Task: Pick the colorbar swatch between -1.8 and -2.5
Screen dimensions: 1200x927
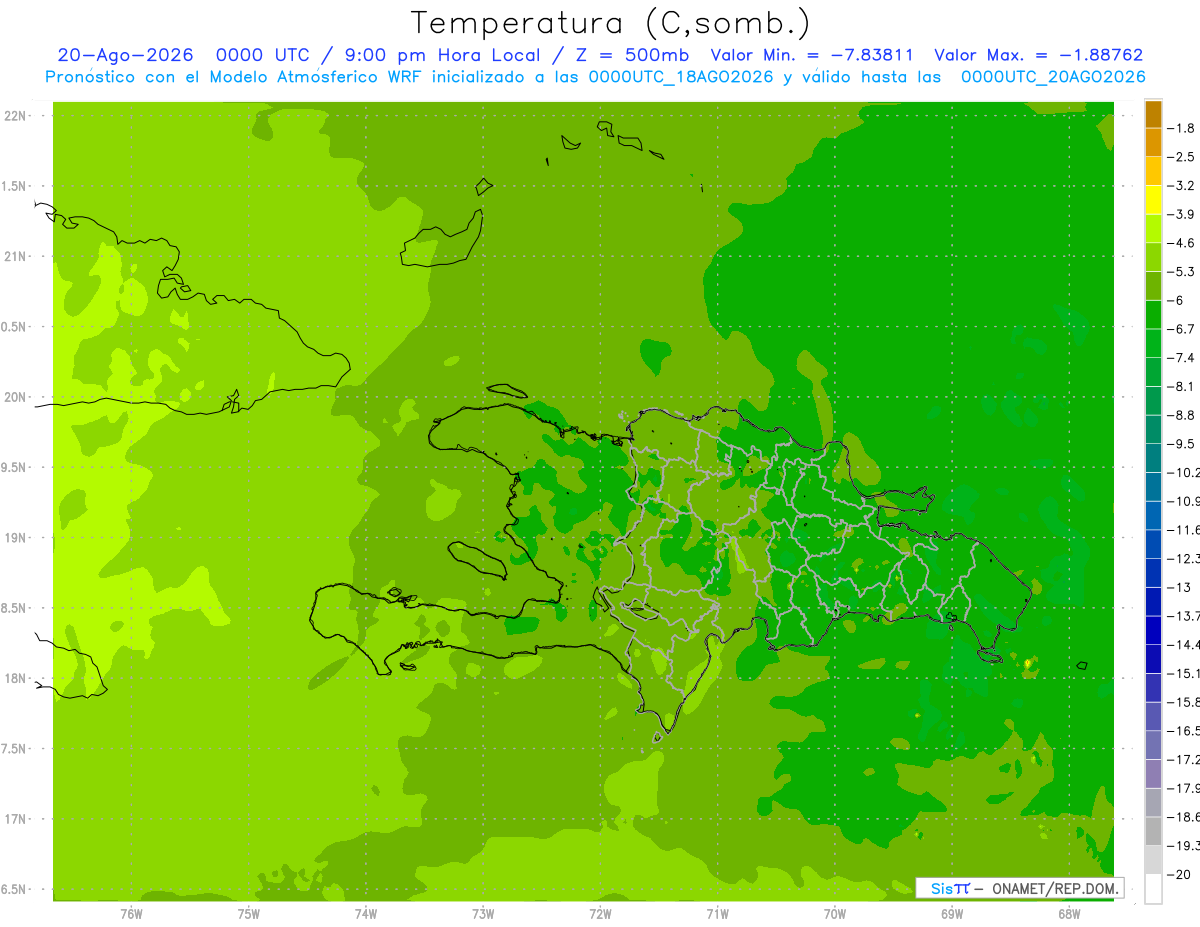Action: pyautogui.click(x=1153, y=143)
